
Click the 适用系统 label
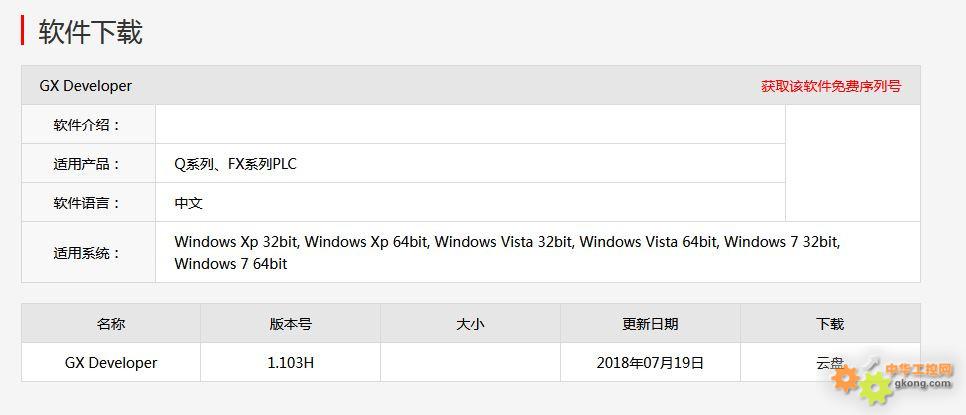click(x=87, y=253)
